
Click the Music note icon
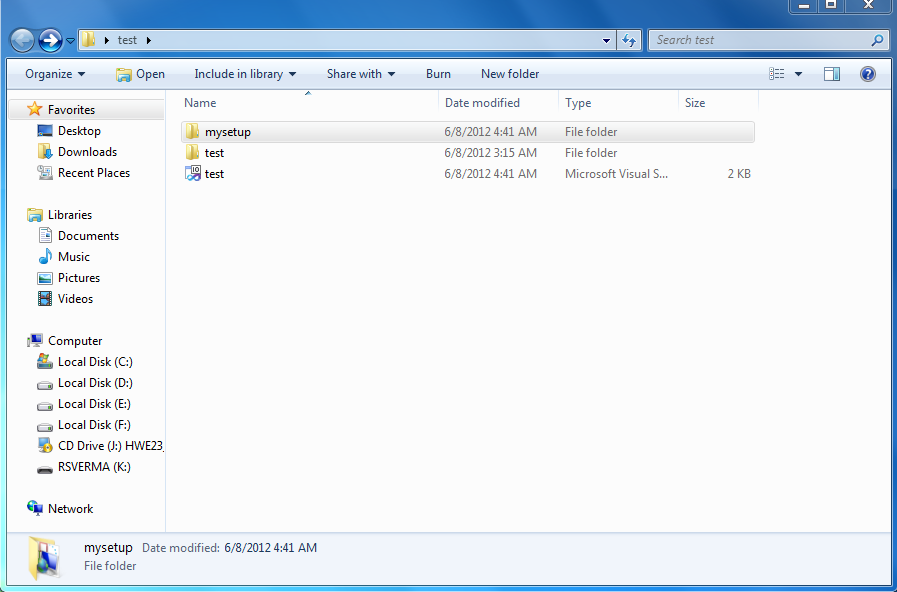pyautogui.click(x=45, y=257)
